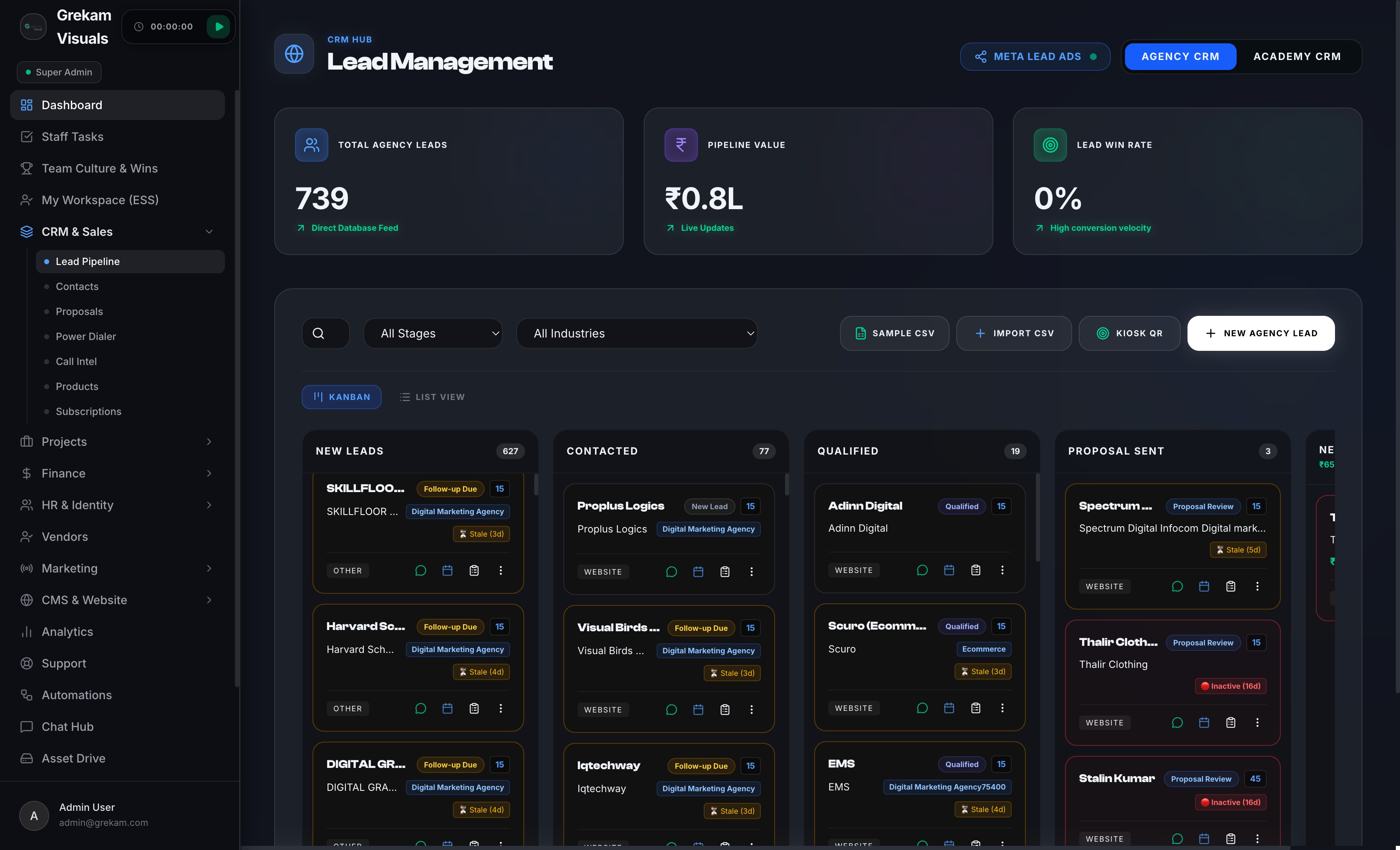Viewport: 1400px width, 850px height.
Task: Open Meta Lead Ads button
Action: click(1035, 56)
